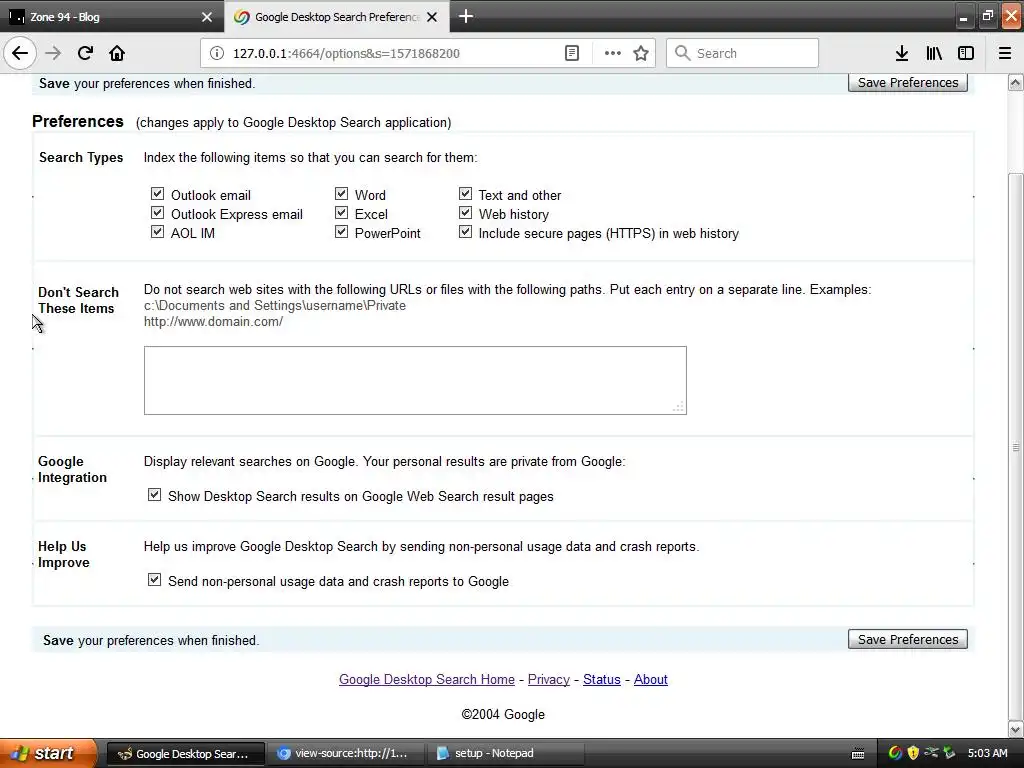Toggle the Excel checkbox

(341, 212)
